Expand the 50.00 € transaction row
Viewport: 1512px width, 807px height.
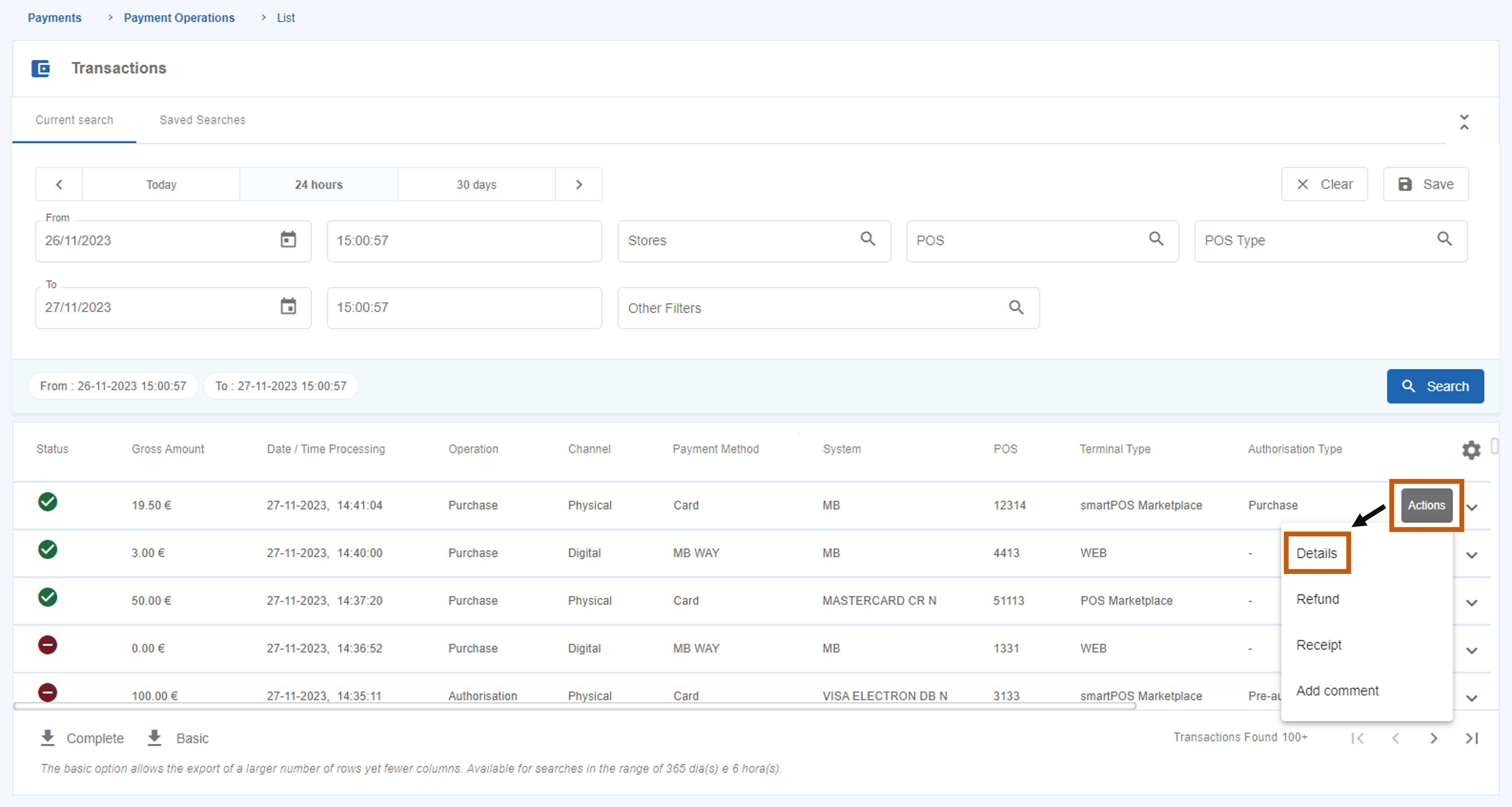point(1471,603)
